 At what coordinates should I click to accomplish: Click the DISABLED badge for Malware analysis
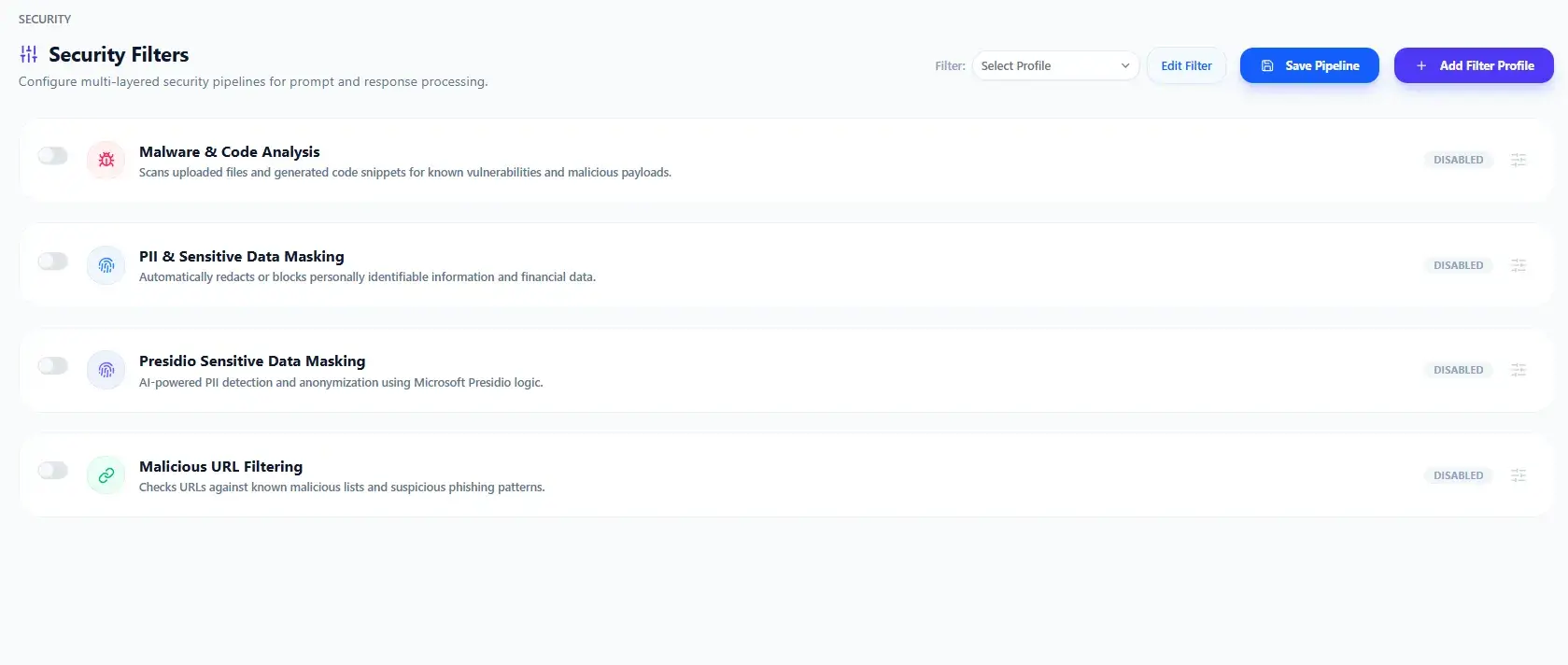(x=1458, y=160)
